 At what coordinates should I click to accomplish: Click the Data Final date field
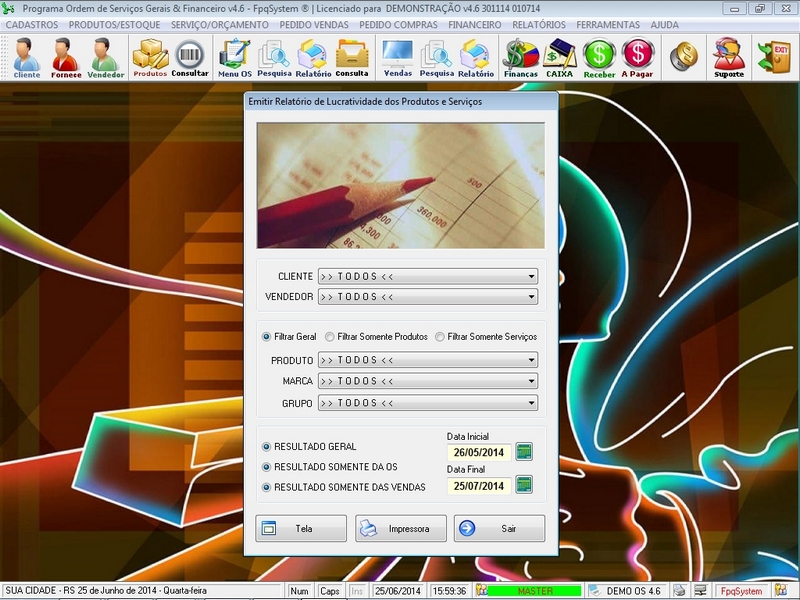pyautogui.click(x=479, y=486)
